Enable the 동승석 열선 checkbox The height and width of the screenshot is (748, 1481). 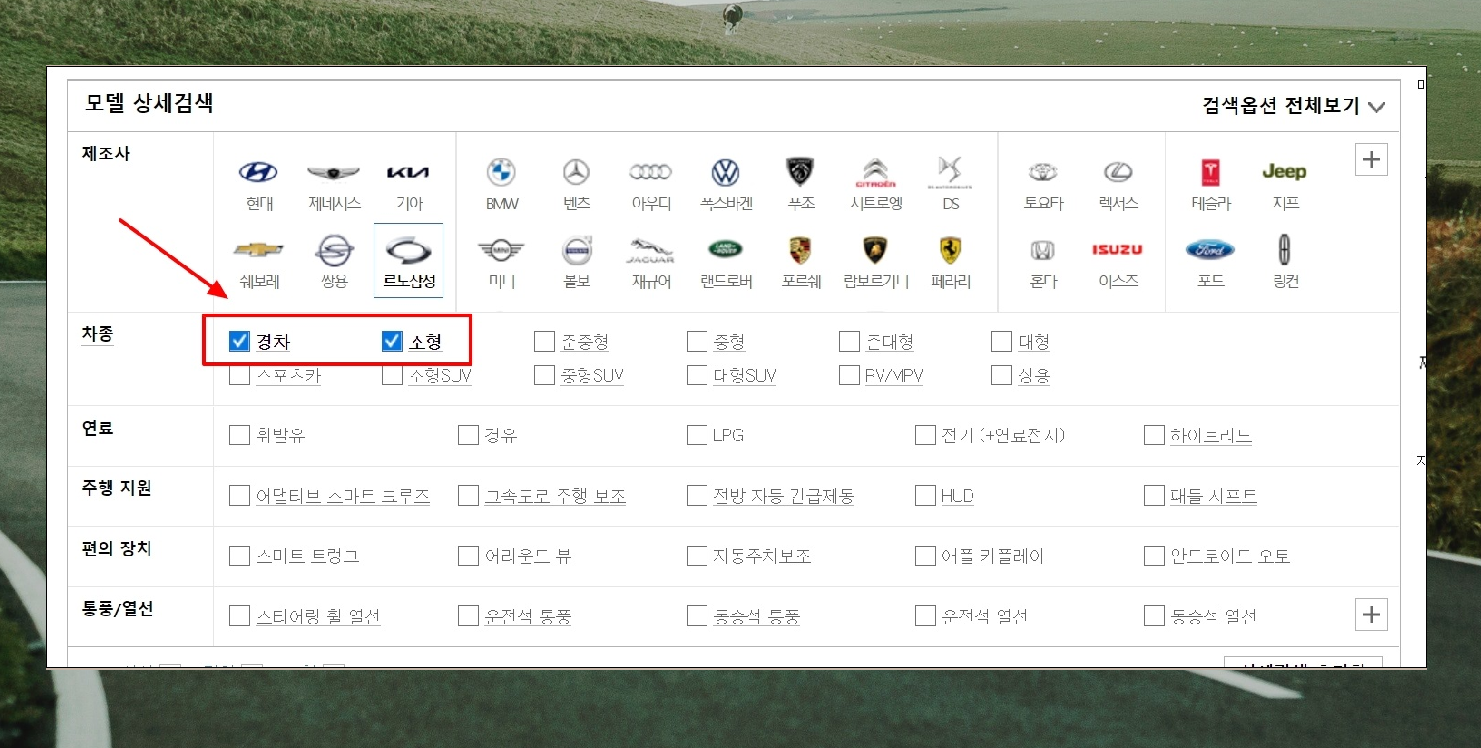[1154, 615]
